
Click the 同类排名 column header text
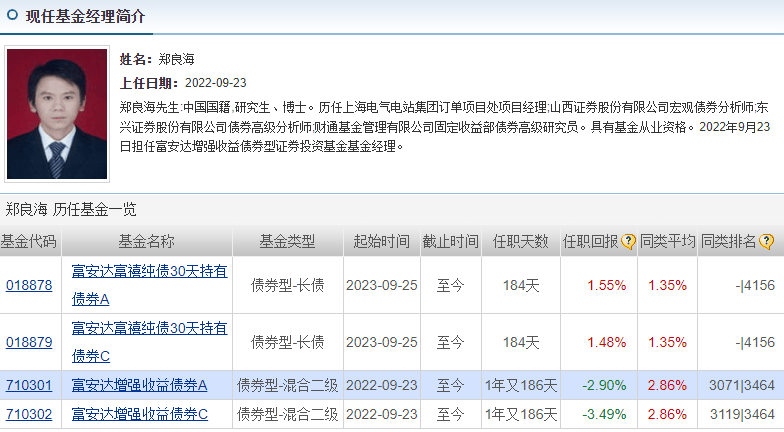click(728, 242)
